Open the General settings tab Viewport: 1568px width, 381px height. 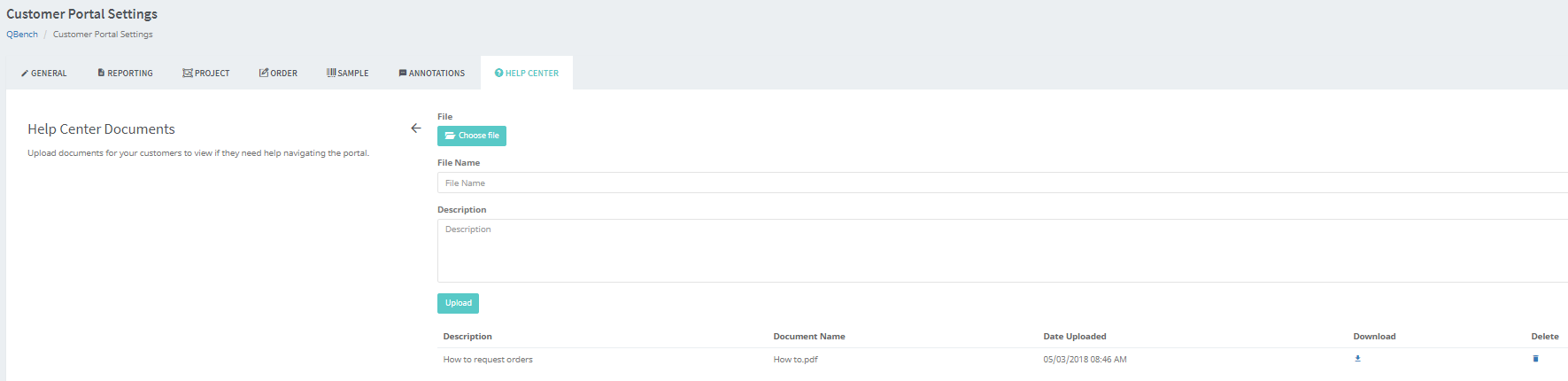(44, 74)
